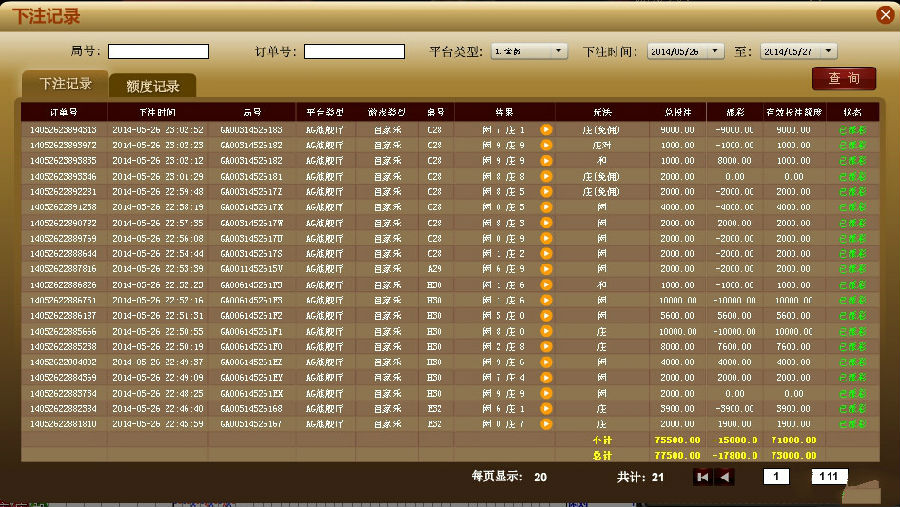Jump to first page of records
Viewport: 900px width, 507px height.
click(703, 477)
